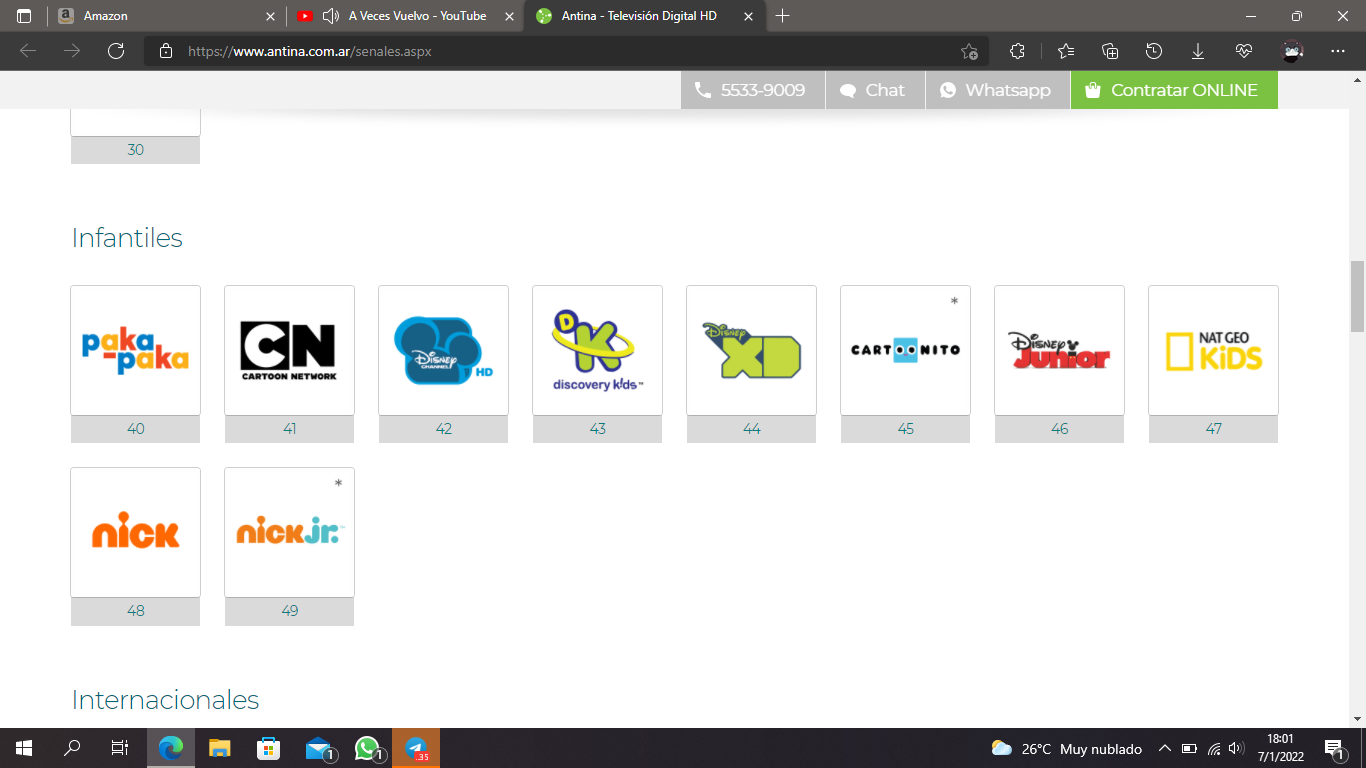Screen dimensions: 1366x768
Task: Open the Whatsapp contact button
Action: point(997,90)
